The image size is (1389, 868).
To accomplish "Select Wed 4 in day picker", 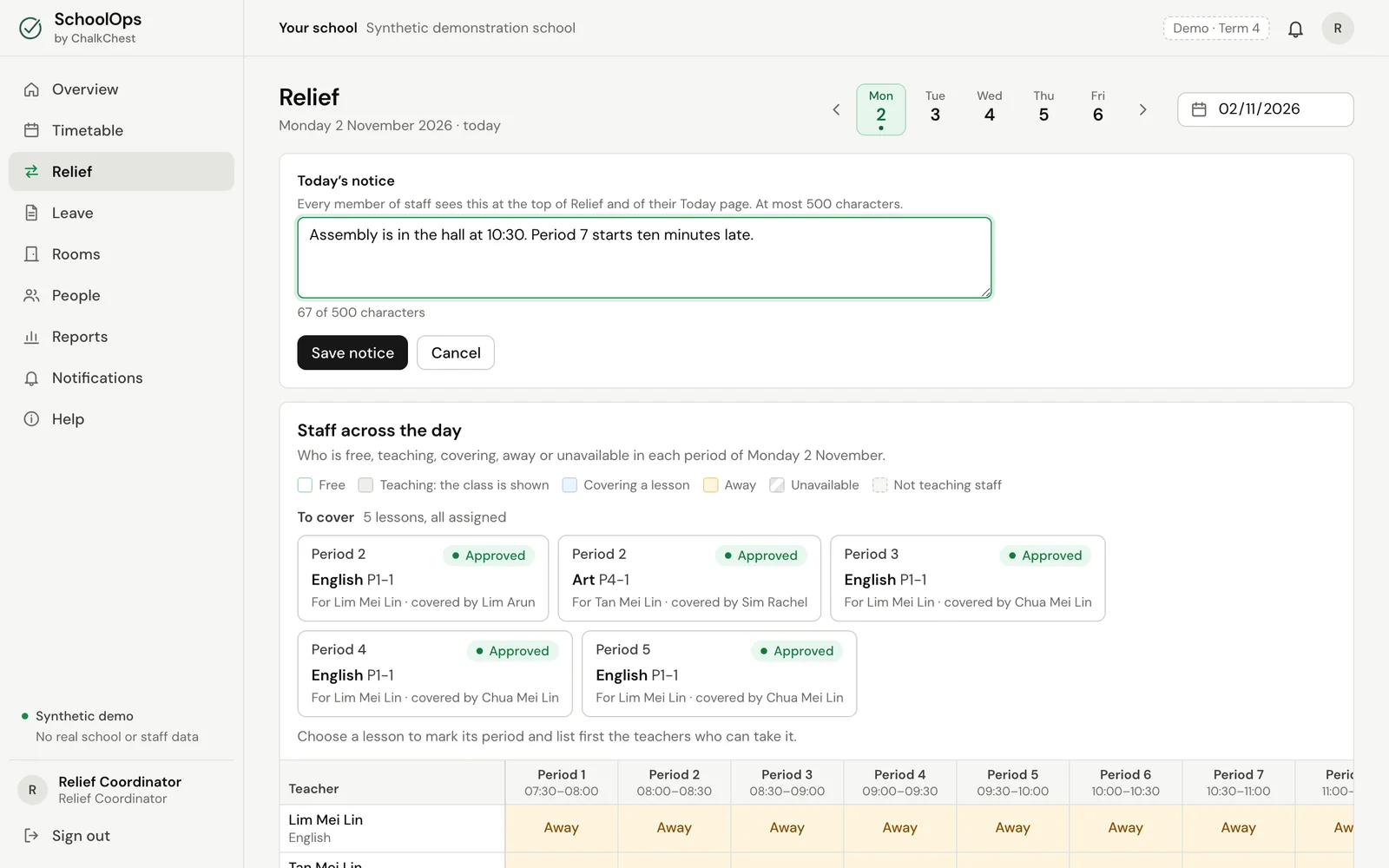I will coord(990,109).
